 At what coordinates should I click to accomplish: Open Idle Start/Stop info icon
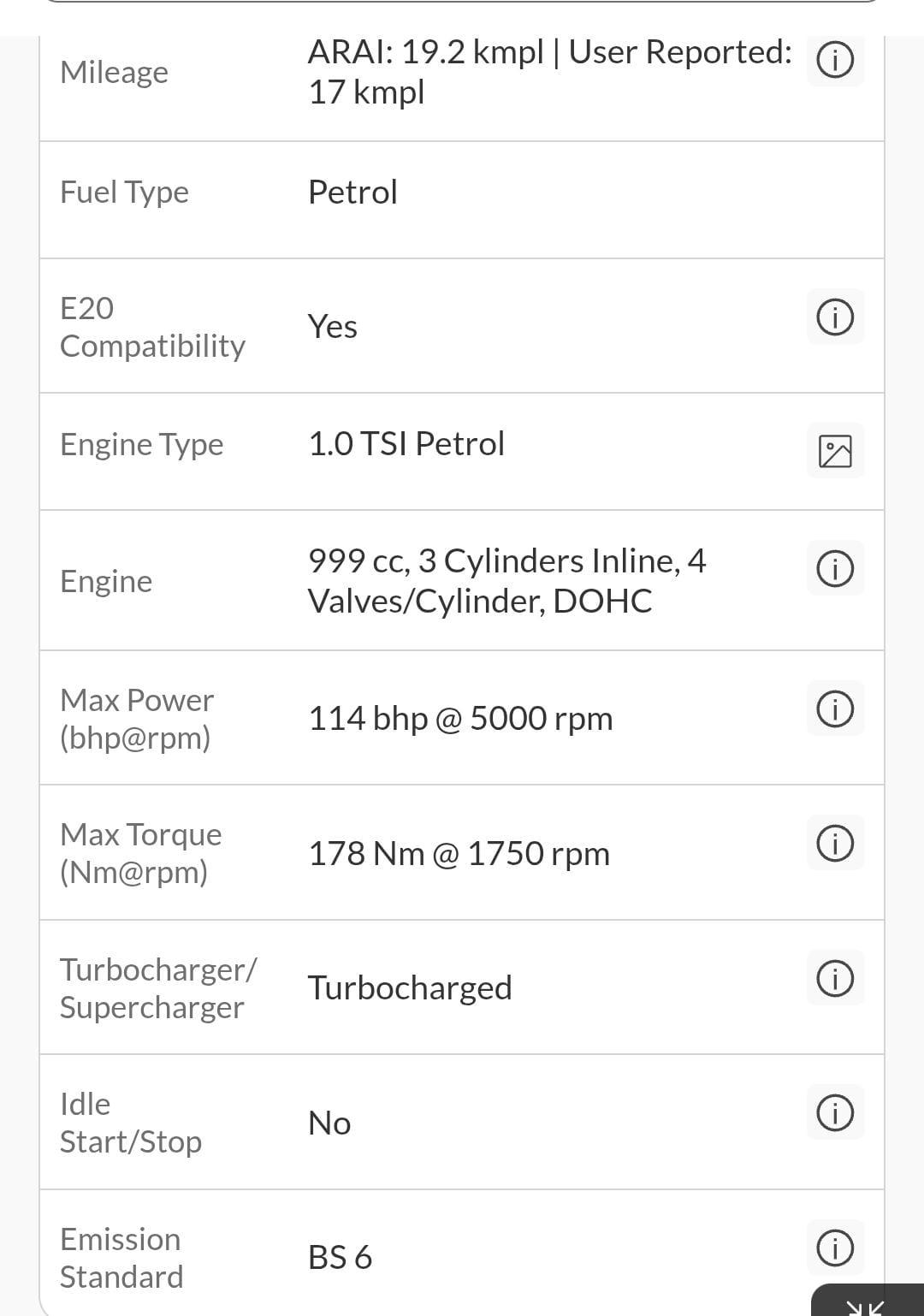pyautogui.click(x=835, y=1113)
